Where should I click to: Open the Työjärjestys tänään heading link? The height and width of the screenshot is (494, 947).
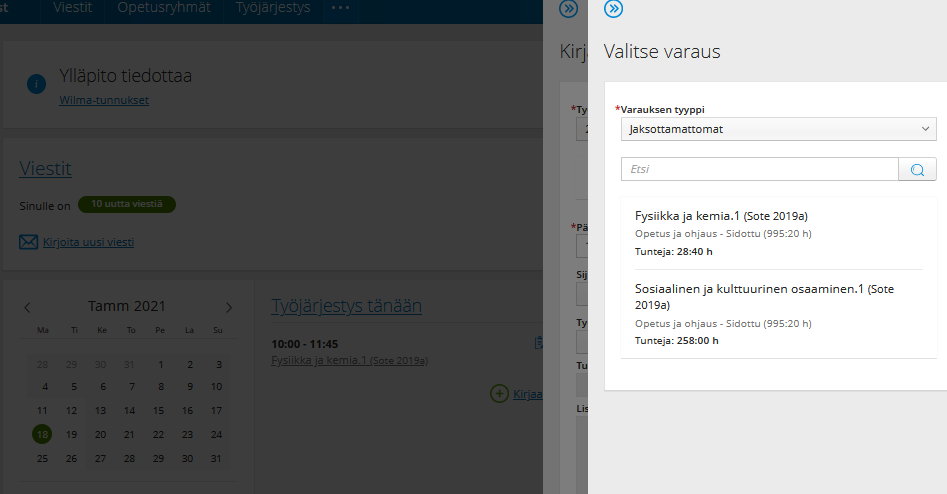[x=346, y=306]
